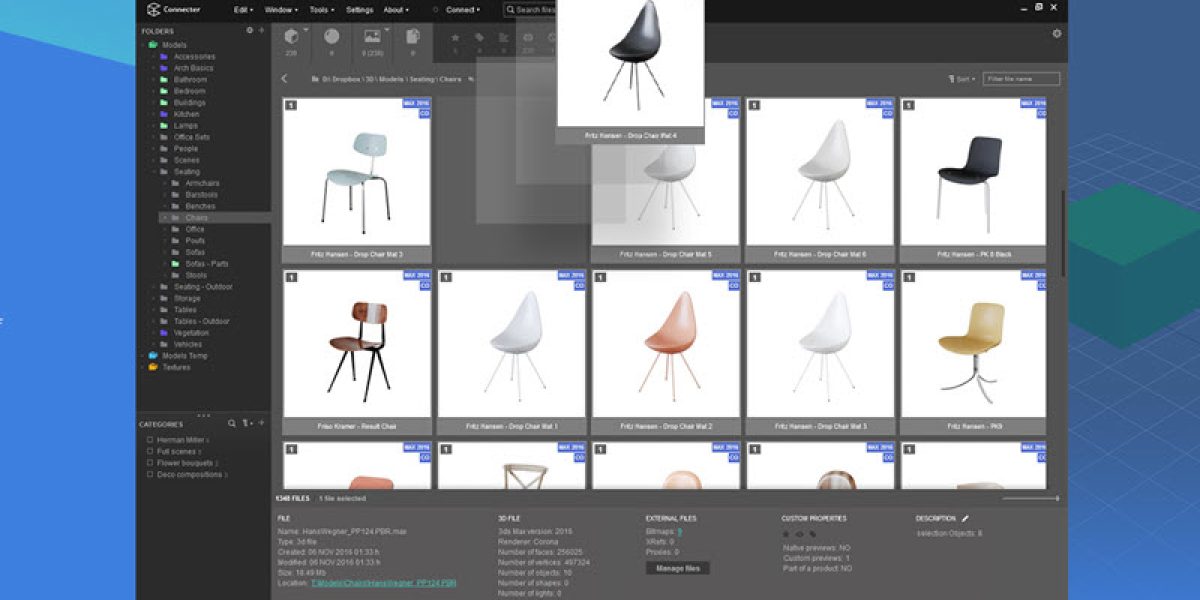Select the Armchairs folder in the tree
This screenshot has height=600, width=1200.
(201, 183)
